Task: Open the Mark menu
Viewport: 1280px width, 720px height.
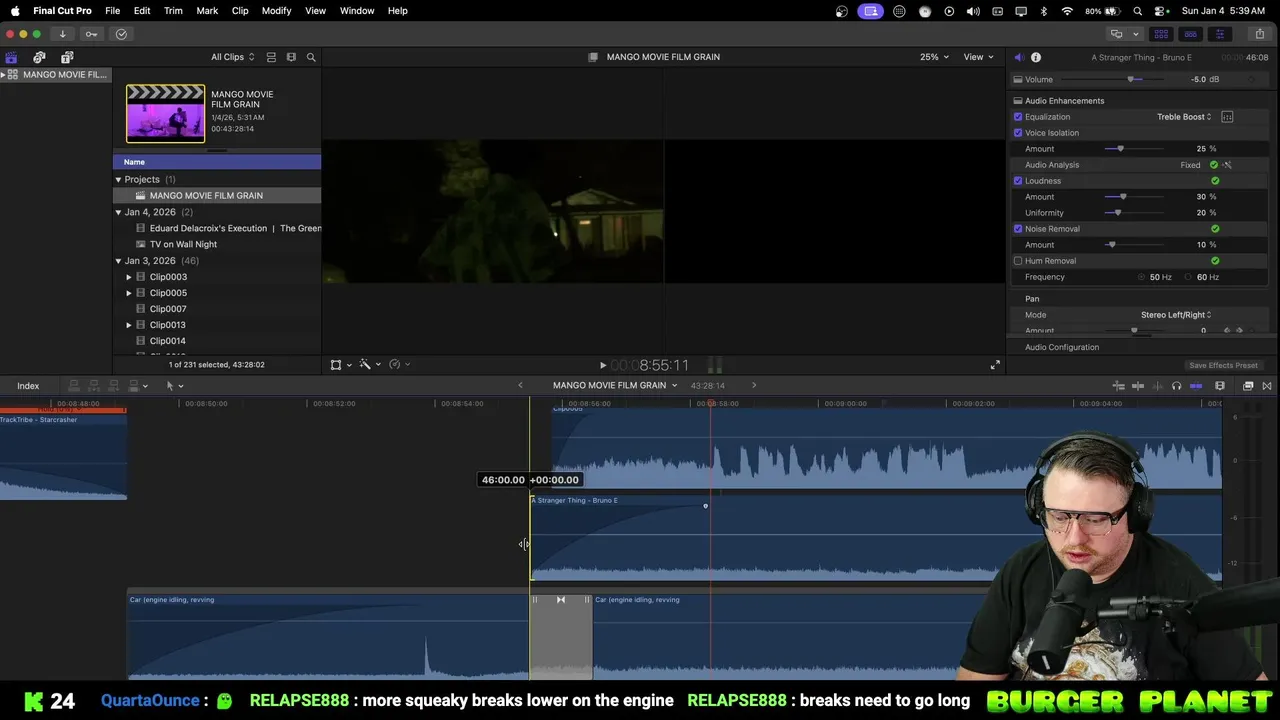Action: click(207, 11)
